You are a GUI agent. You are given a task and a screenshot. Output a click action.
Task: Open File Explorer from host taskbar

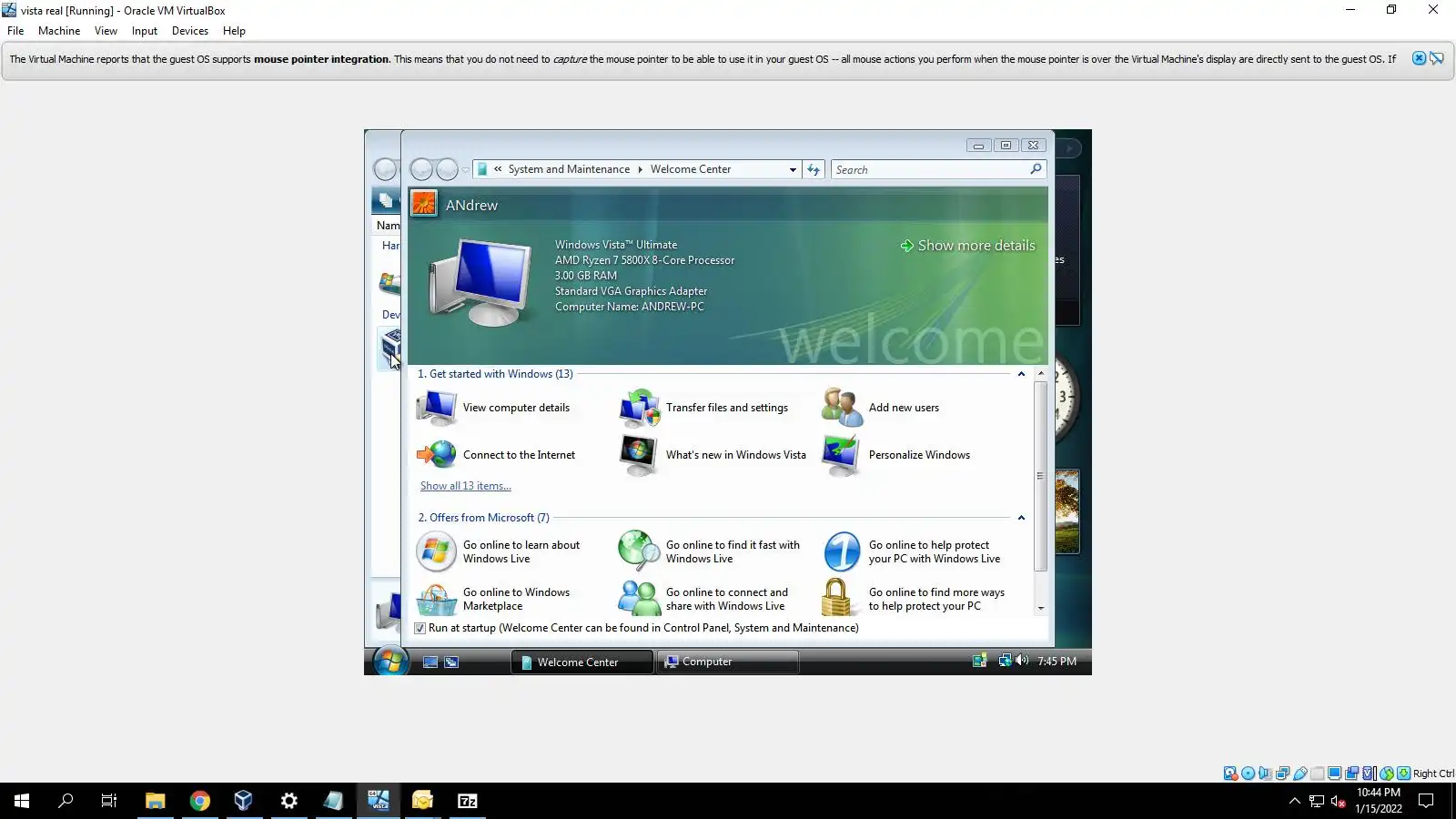pos(156,801)
